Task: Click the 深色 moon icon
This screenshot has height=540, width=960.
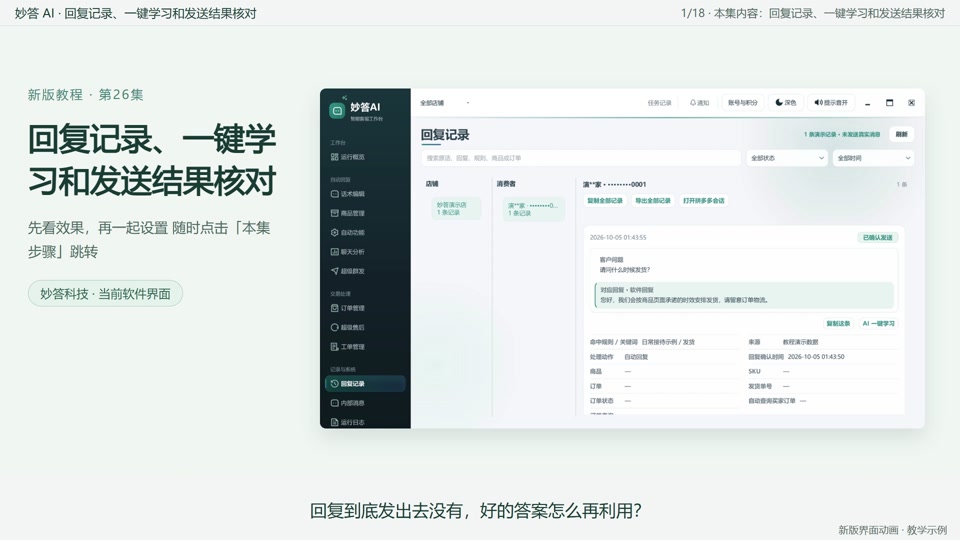Action: pos(779,102)
